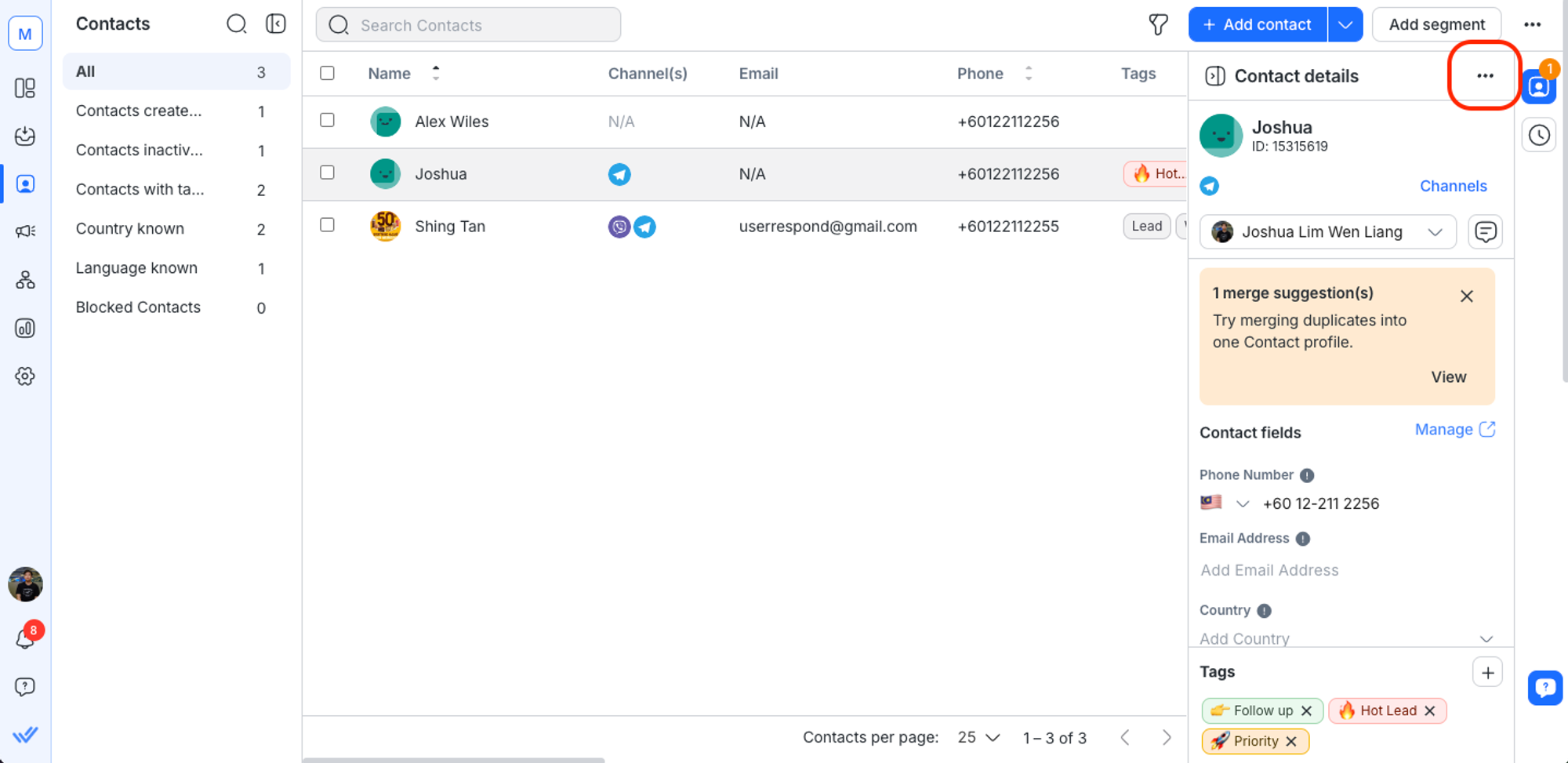Open notifications bell icon
This screenshot has height=763, width=1568.
click(25, 639)
